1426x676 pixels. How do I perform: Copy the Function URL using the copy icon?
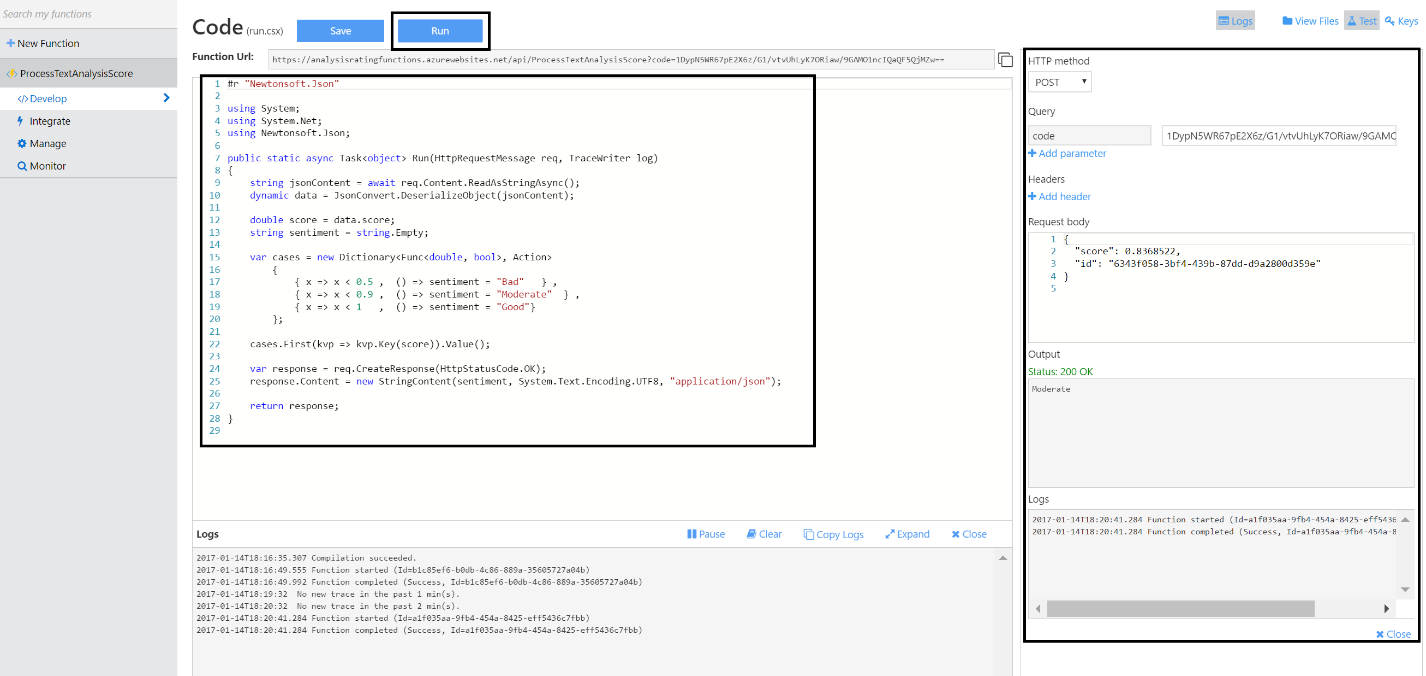(x=1005, y=60)
